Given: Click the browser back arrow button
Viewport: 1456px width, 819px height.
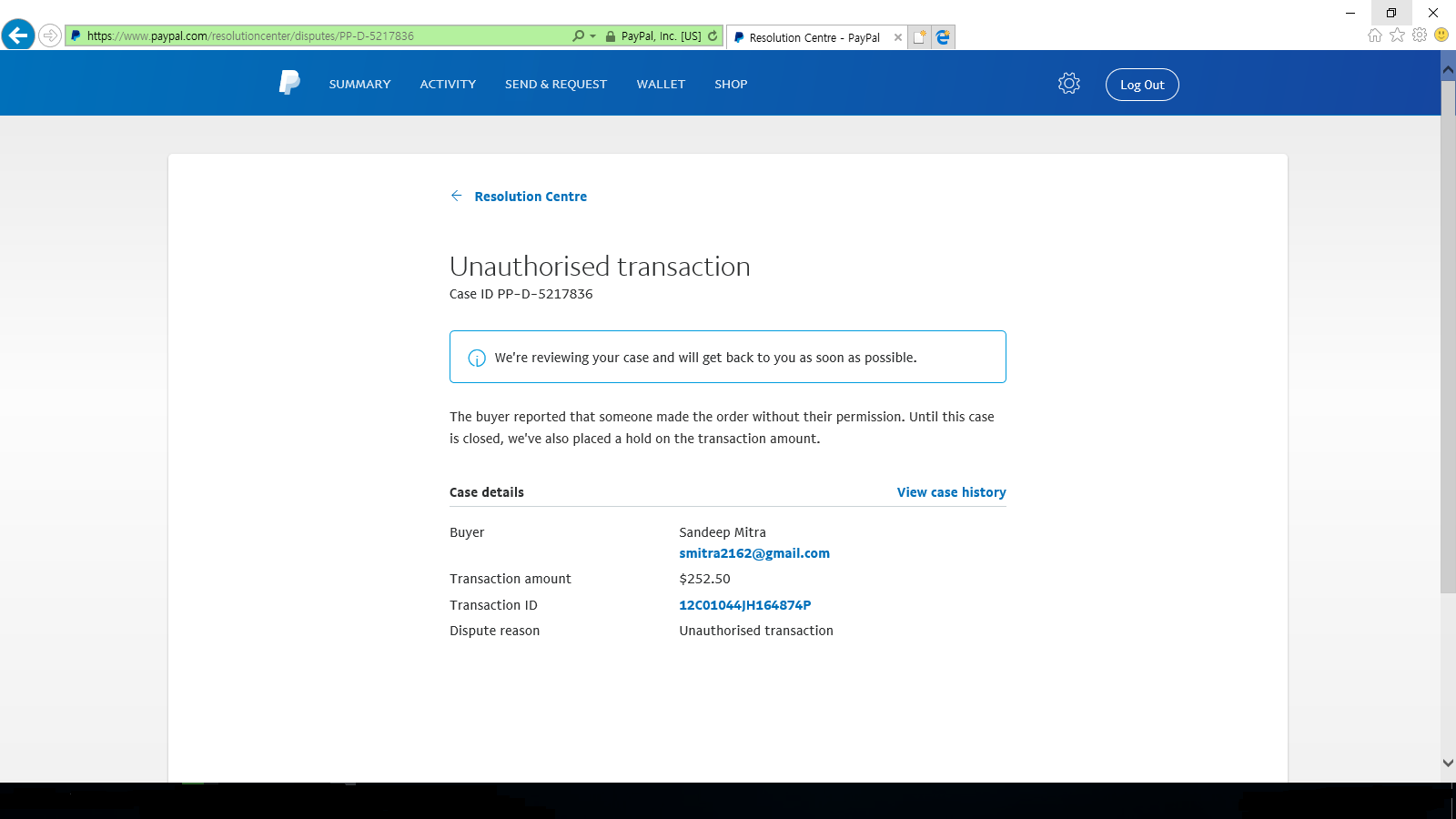Looking at the screenshot, I should [x=18, y=35].
